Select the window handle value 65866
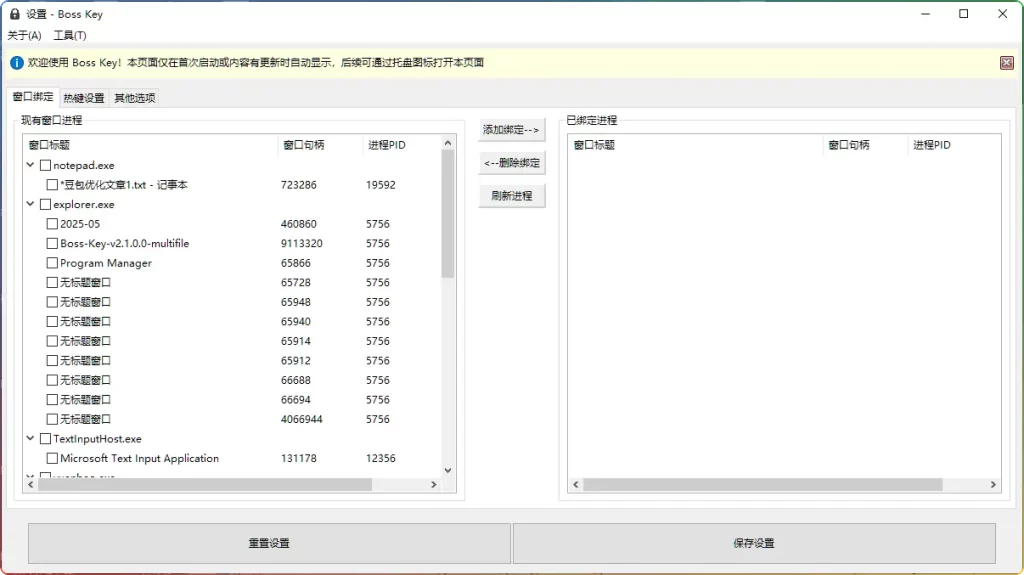The width and height of the screenshot is (1024, 575). coord(296,263)
